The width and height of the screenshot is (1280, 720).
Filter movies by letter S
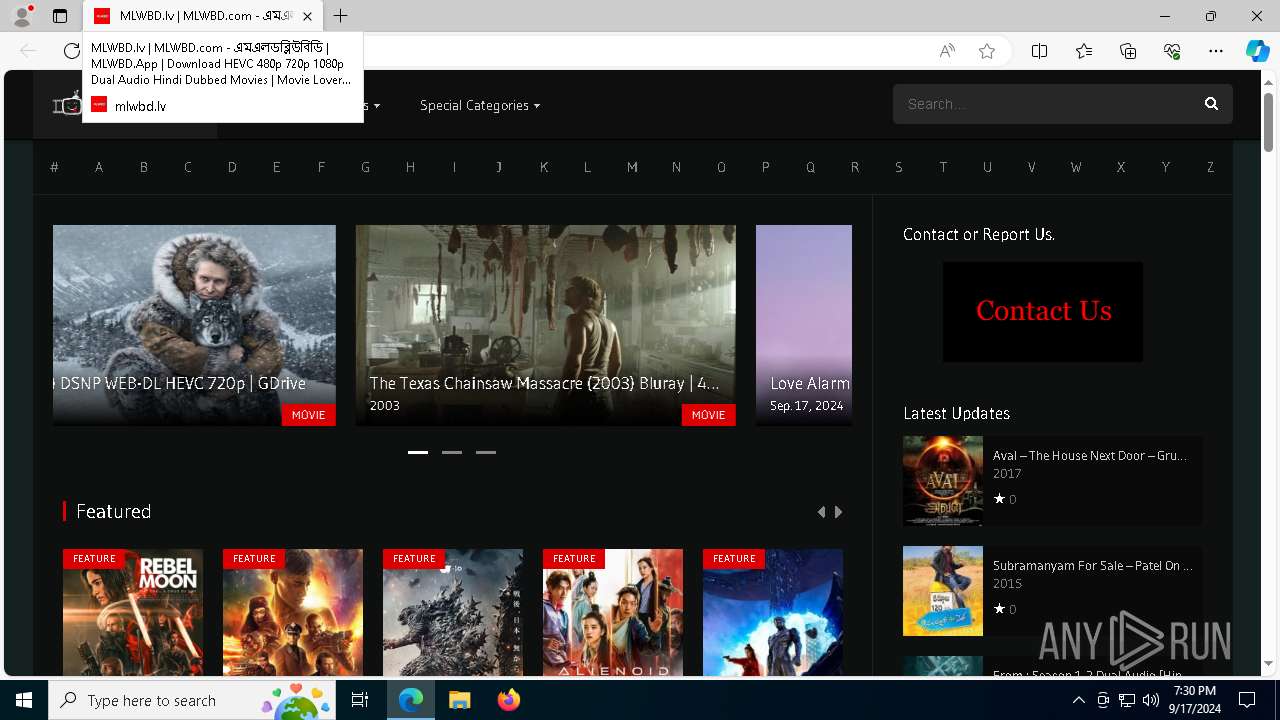click(x=899, y=167)
